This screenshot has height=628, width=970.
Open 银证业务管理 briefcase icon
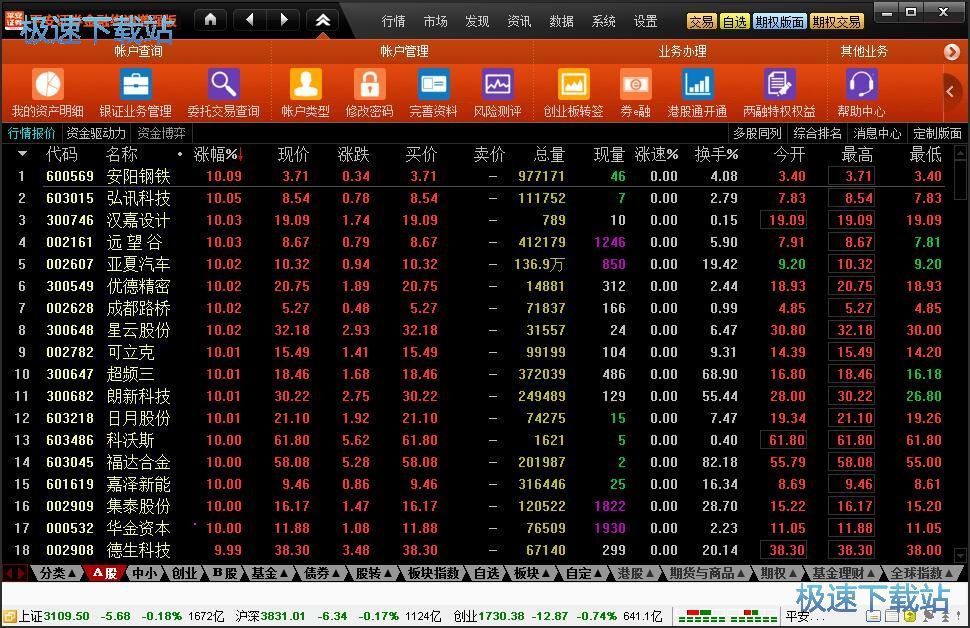click(135, 84)
